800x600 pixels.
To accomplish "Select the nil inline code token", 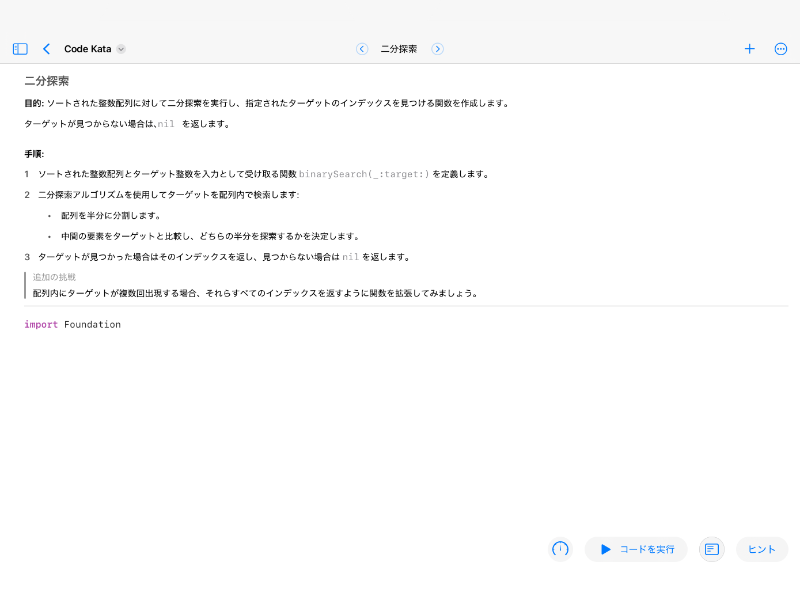I will (163, 124).
